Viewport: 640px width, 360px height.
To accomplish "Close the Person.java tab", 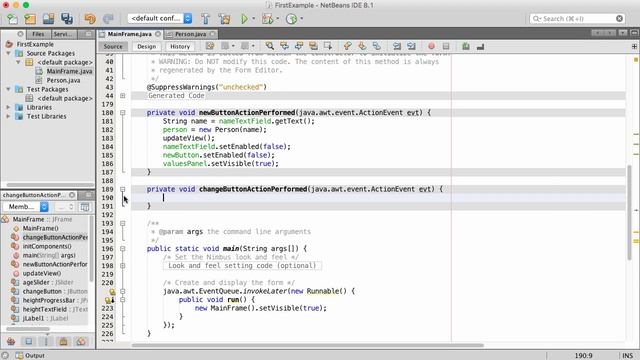I will [x=212, y=34].
